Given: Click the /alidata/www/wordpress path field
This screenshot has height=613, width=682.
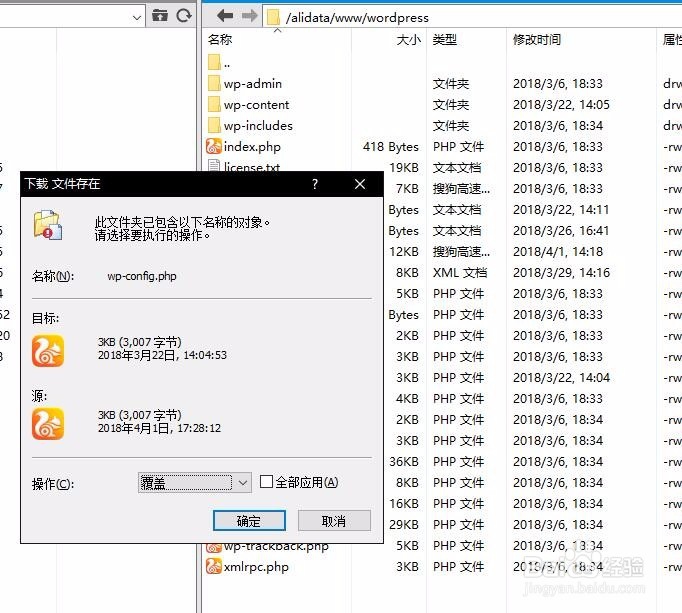Looking at the screenshot, I should pyautogui.click(x=472, y=17).
